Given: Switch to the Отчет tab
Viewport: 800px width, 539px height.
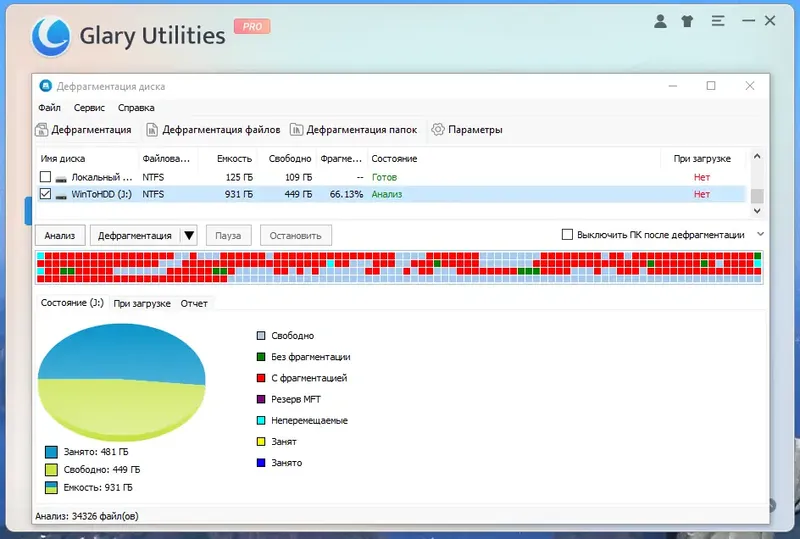Looking at the screenshot, I should click(194, 303).
